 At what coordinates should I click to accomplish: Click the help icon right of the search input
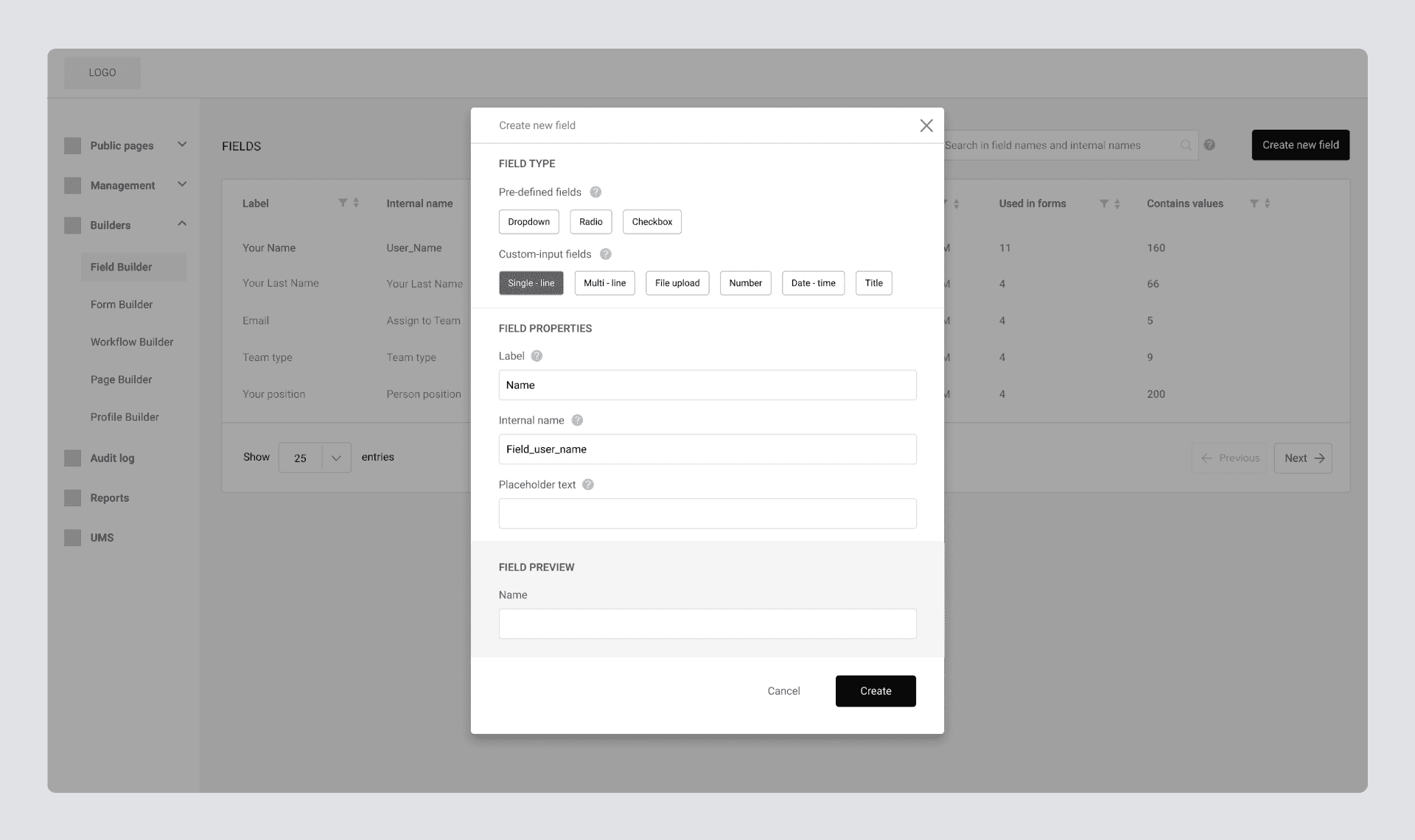click(x=1209, y=144)
